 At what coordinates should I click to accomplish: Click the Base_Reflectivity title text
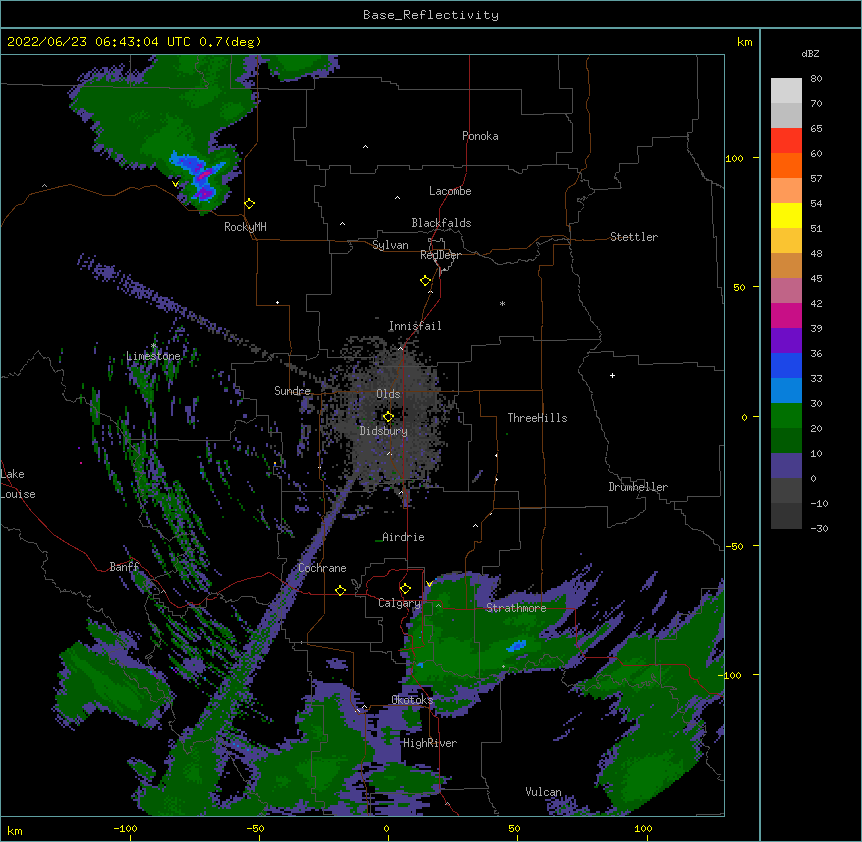click(431, 15)
